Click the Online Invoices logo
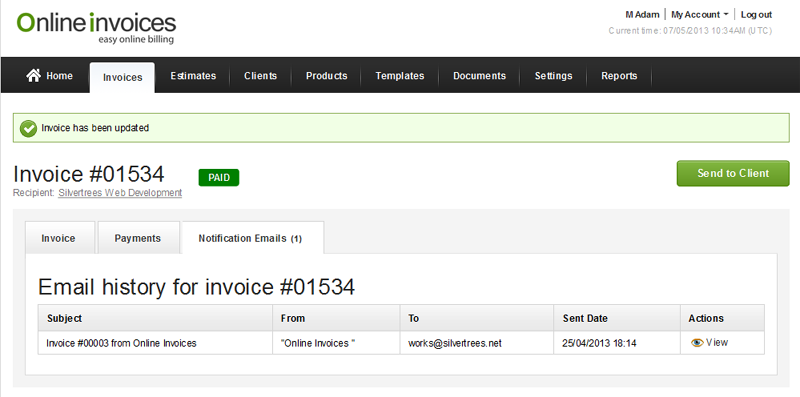The image size is (800, 397). (x=96, y=29)
